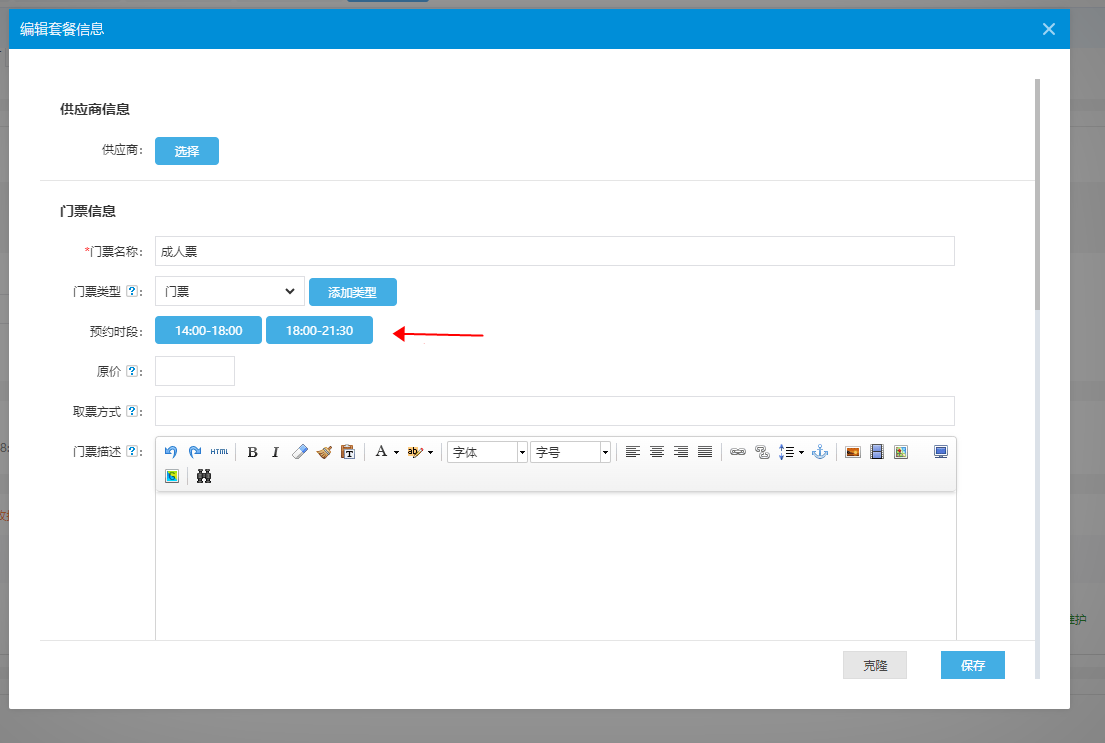The width and height of the screenshot is (1105, 743).
Task: Insert a hyperlink with the link icon
Action: pyautogui.click(x=737, y=452)
